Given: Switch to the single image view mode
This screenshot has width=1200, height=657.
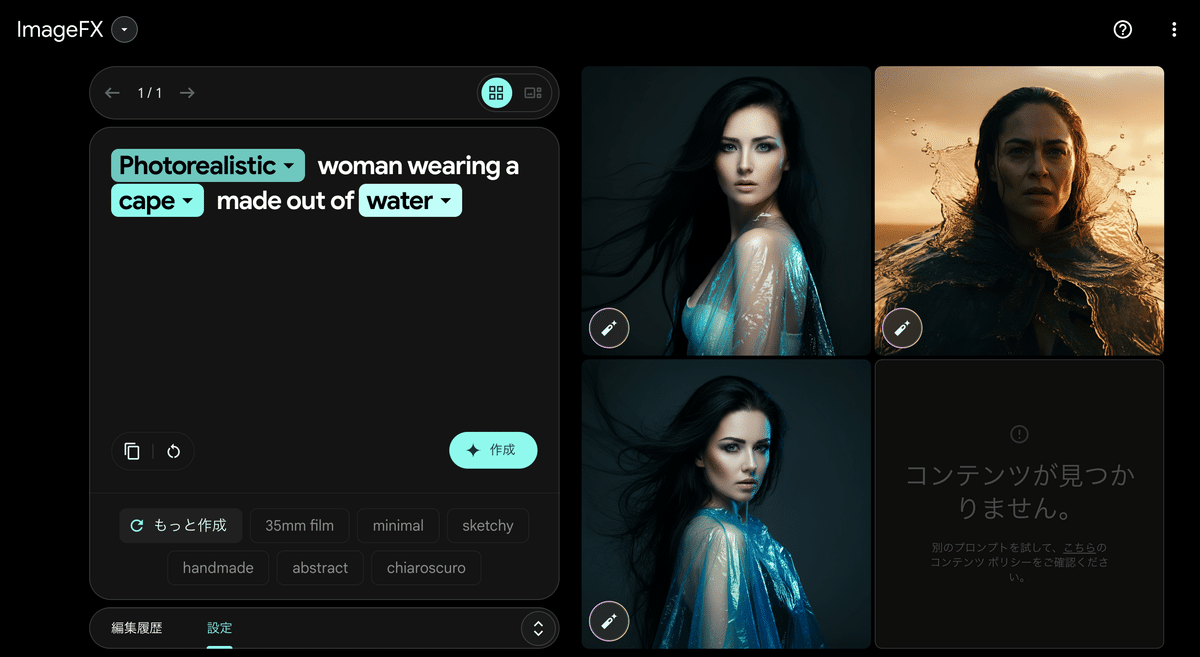Looking at the screenshot, I should (x=531, y=92).
